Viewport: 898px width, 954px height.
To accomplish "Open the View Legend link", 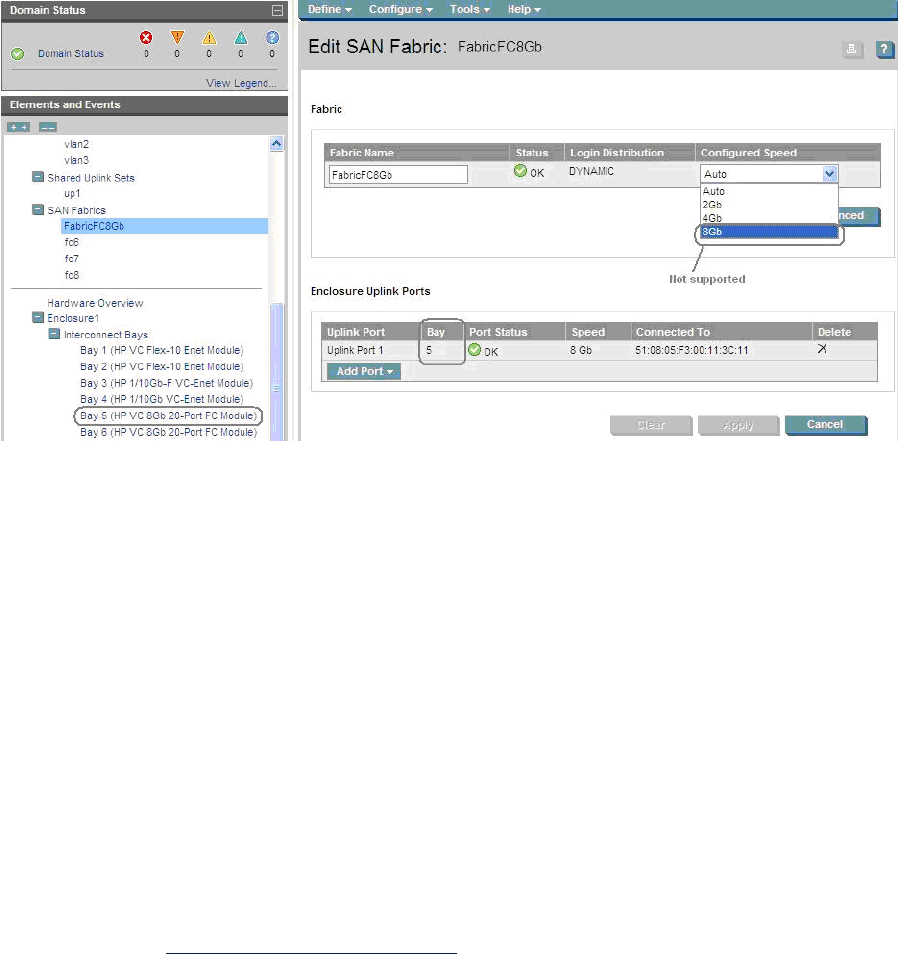I will click(x=241, y=83).
